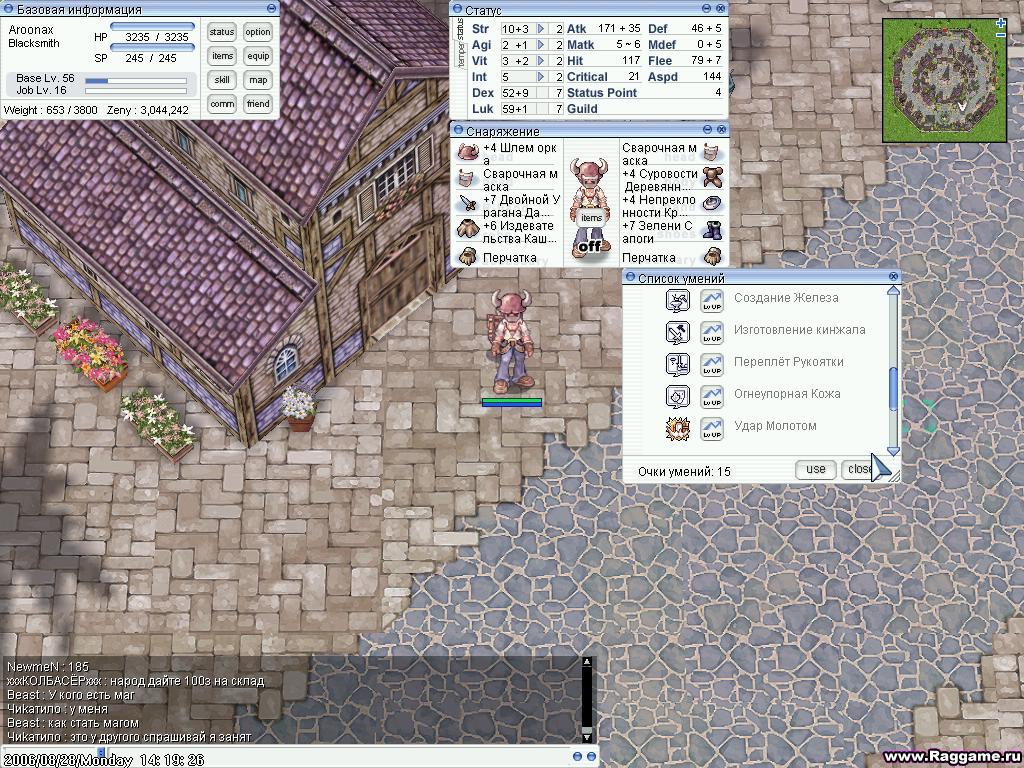Level up Огнеупорная Кожа skill
1024x768 pixels.
coord(712,397)
